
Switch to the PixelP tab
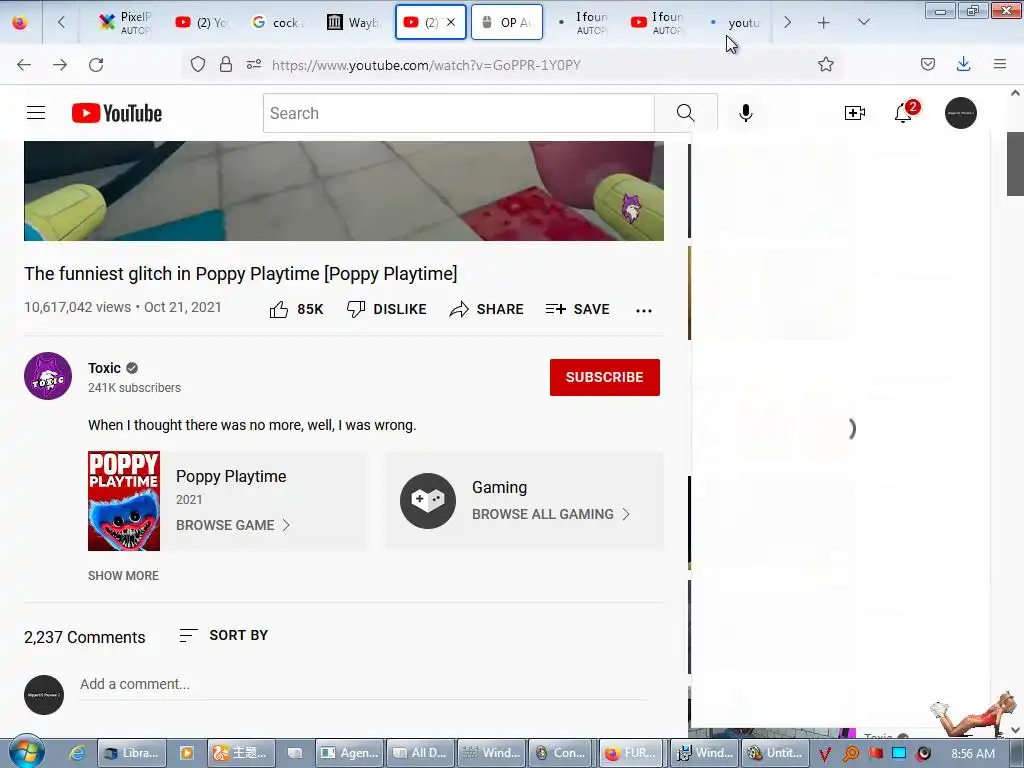124,22
